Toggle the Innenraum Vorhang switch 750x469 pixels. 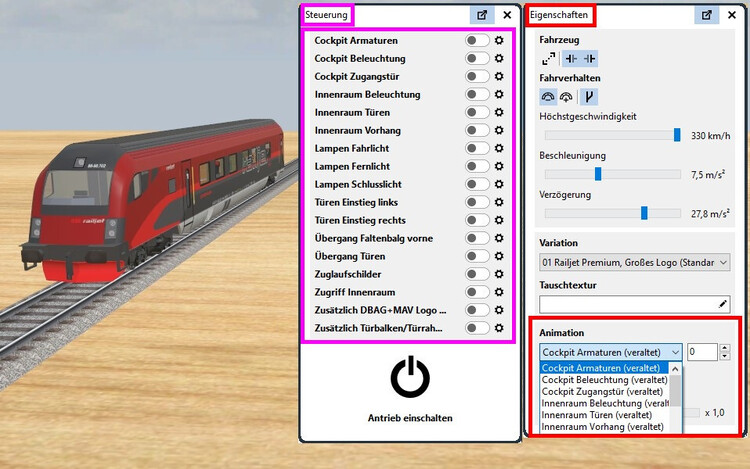tap(477, 130)
